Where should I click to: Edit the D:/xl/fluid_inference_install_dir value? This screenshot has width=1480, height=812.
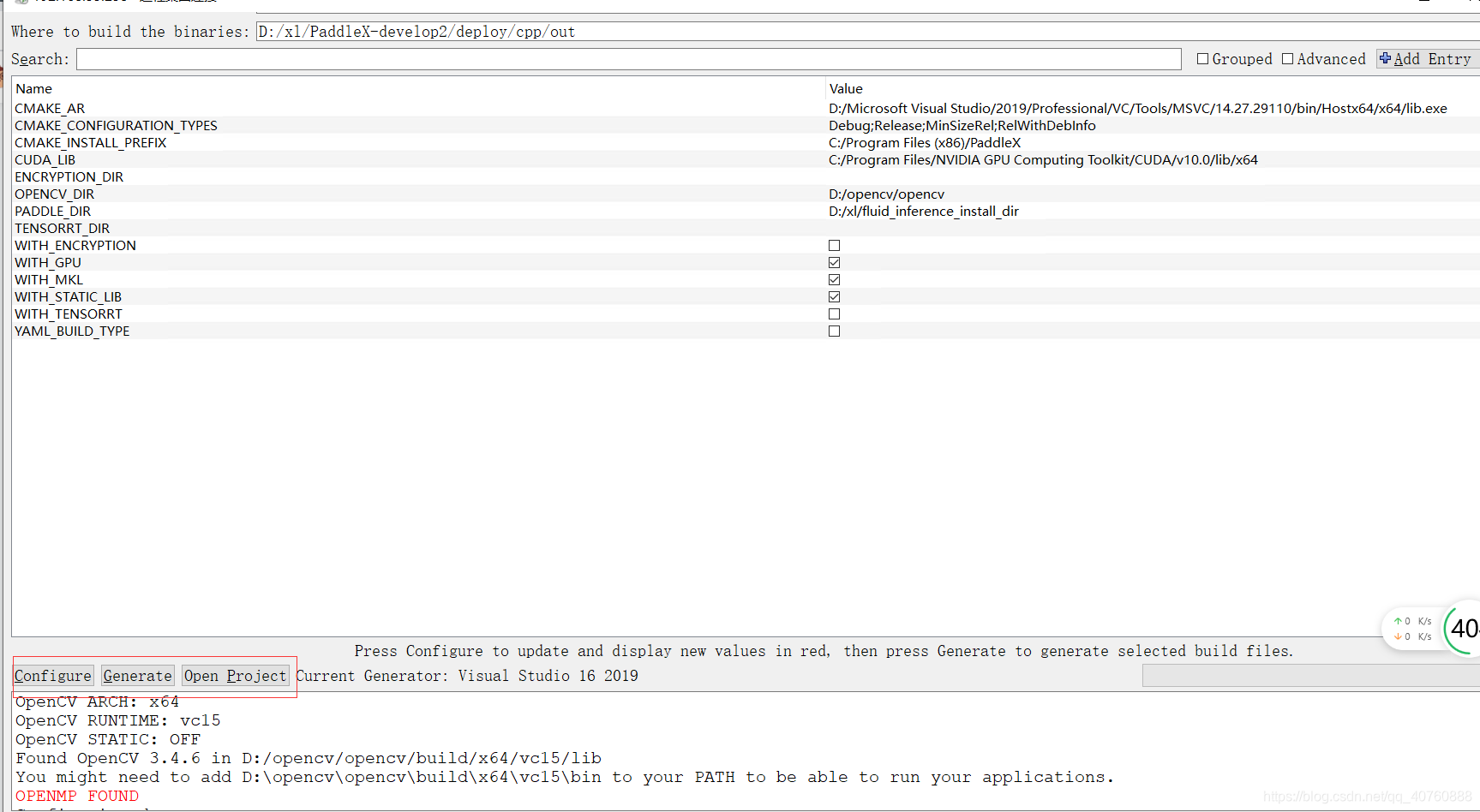[x=923, y=212]
